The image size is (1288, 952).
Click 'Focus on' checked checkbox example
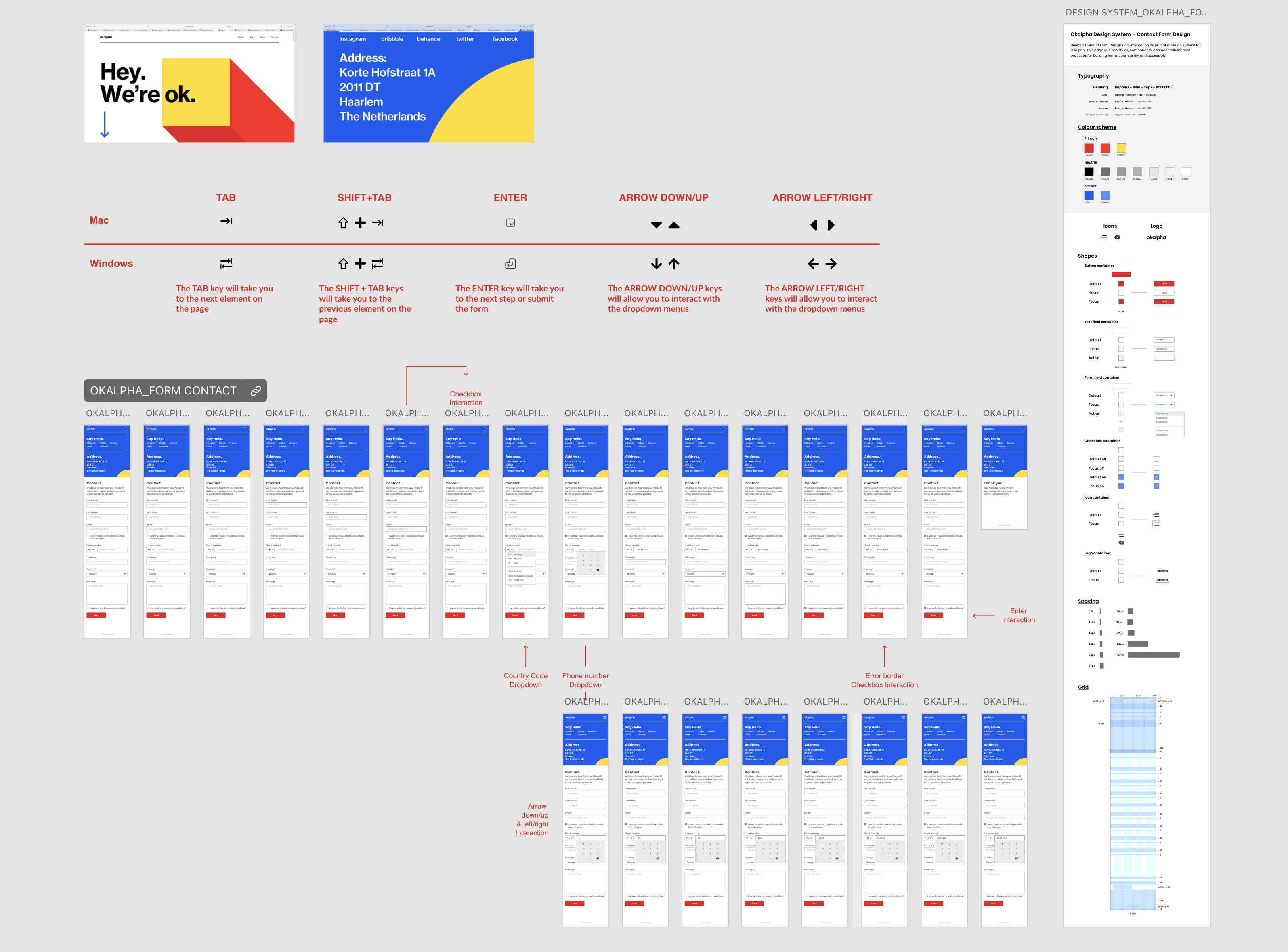point(1156,486)
